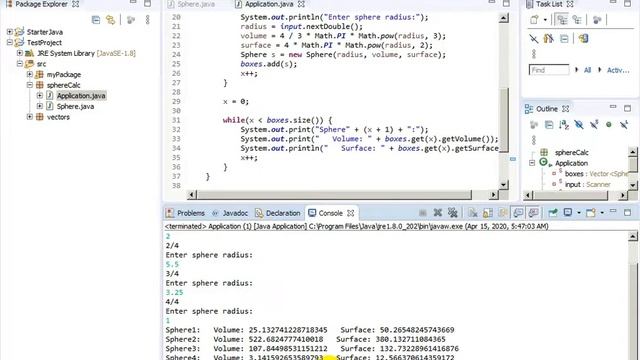The image size is (640, 360).
Task: Expand the myPackage package node
Action: point(30,74)
